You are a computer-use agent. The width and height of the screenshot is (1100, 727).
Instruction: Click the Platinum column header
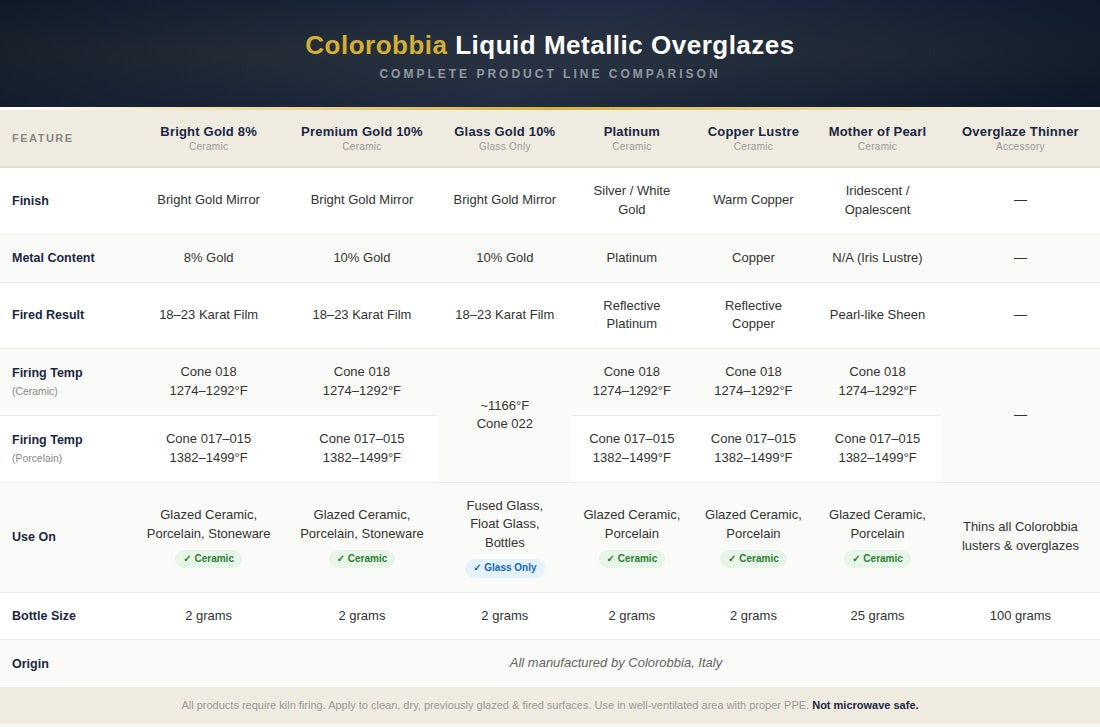coord(631,138)
